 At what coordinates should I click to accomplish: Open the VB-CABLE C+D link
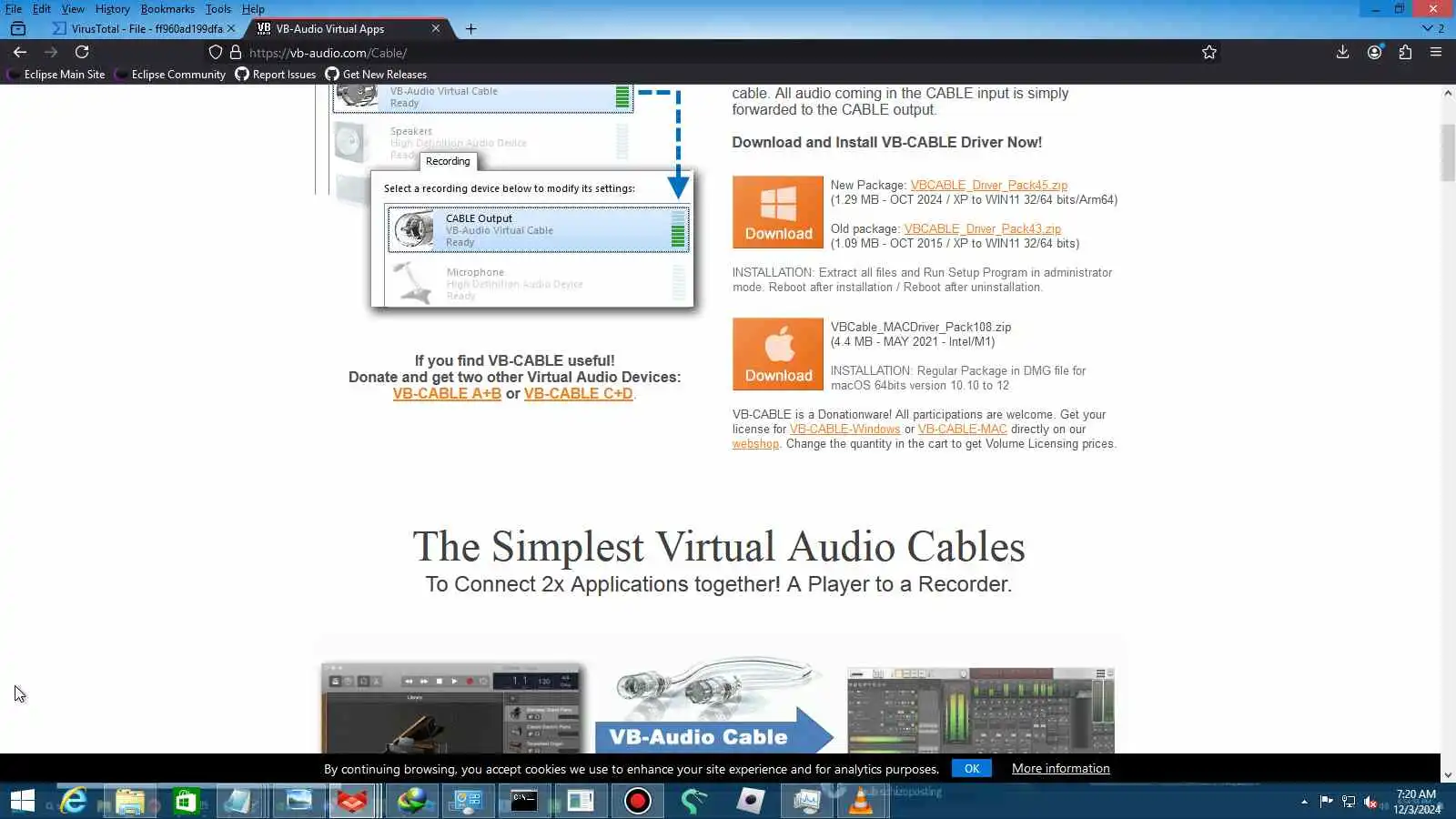coord(578,393)
